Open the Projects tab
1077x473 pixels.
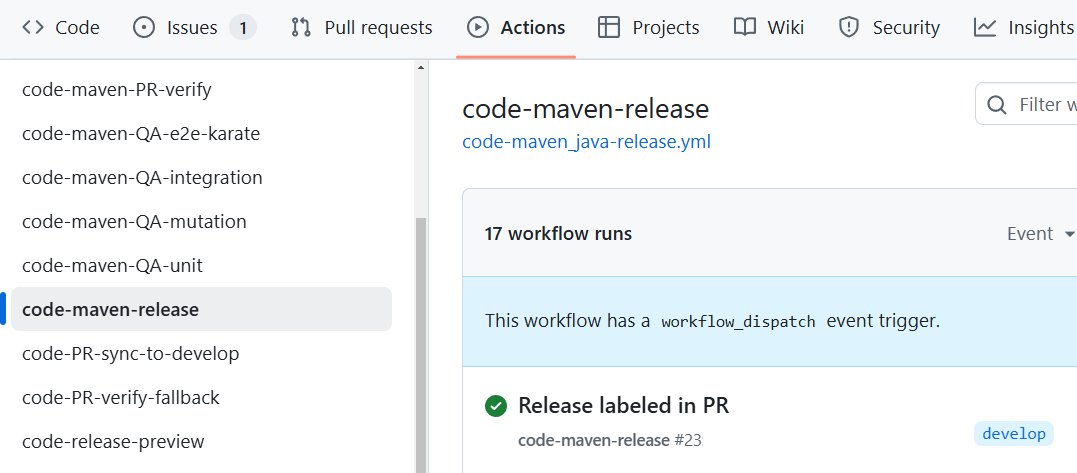tap(648, 27)
